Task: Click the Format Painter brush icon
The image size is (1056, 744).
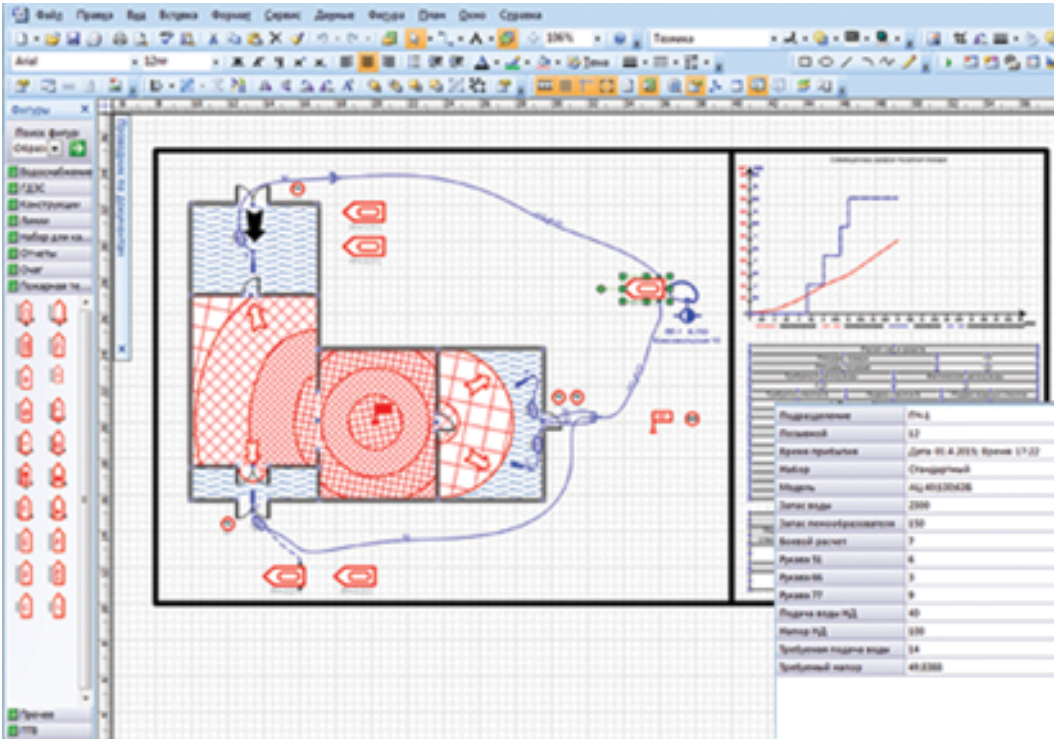Action: (297, 39)
